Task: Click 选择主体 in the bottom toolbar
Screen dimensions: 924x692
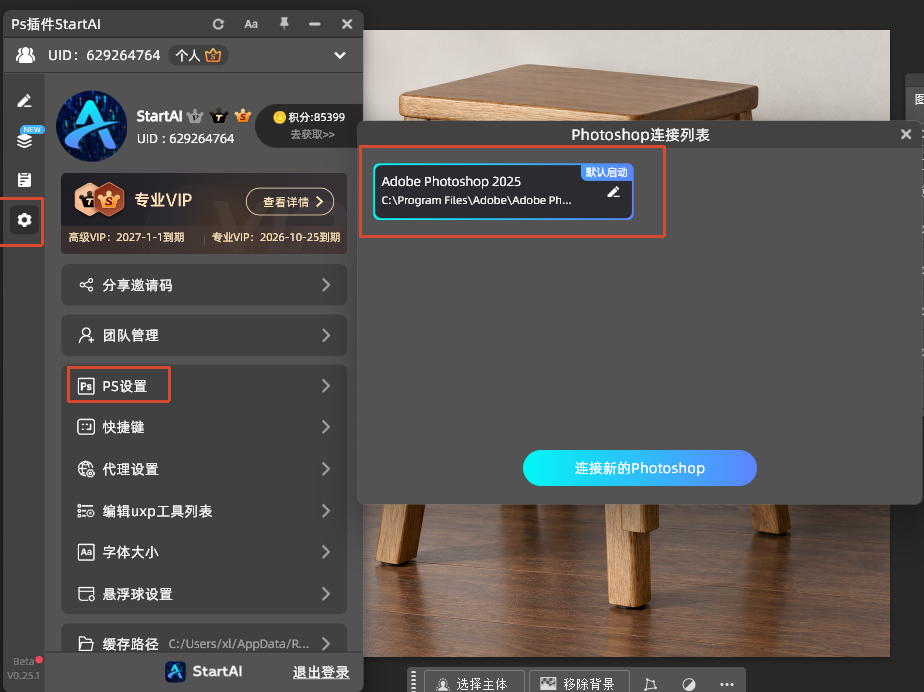Action: click(x=474, y=684)
